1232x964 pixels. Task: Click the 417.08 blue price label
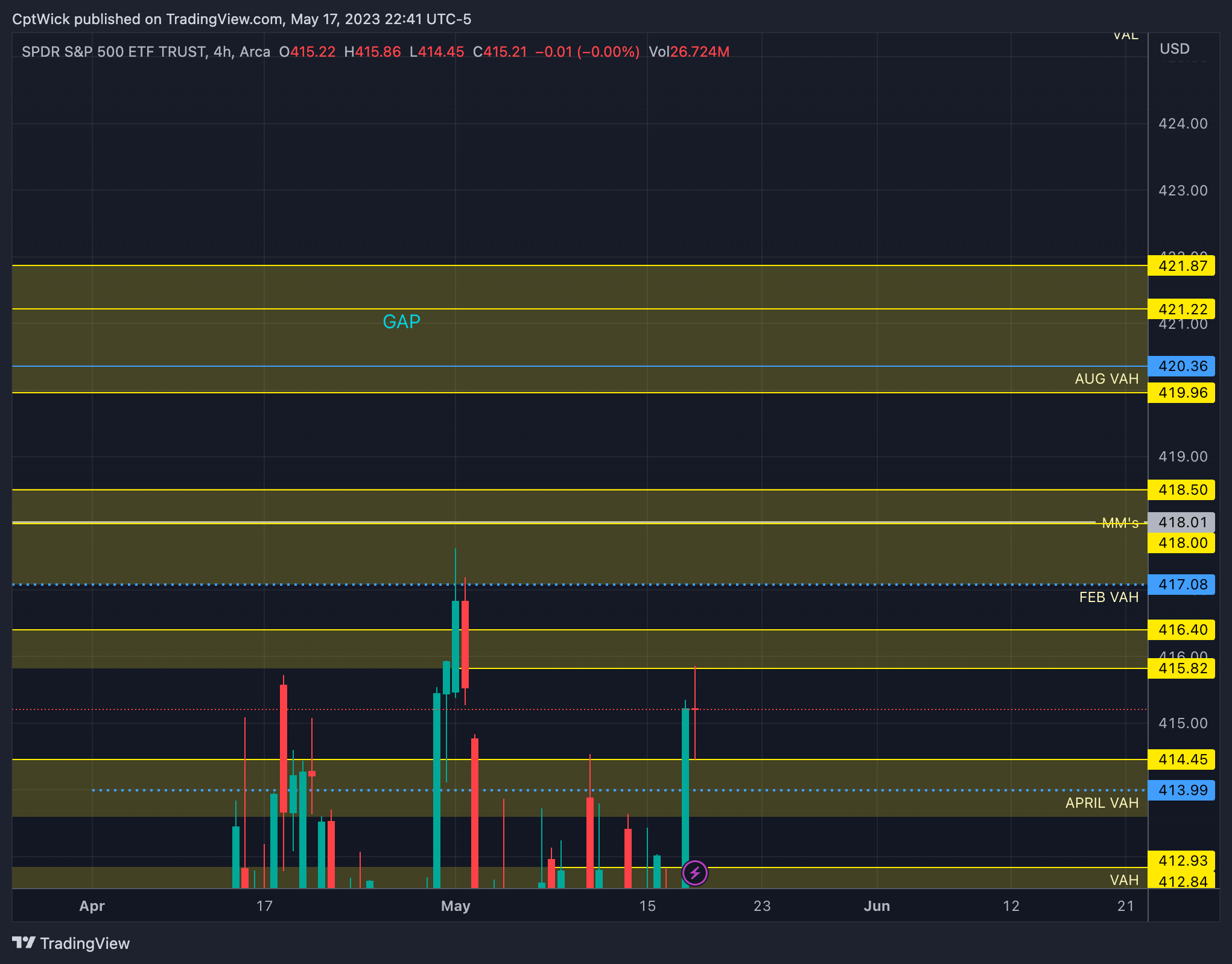click(1181, 585)
